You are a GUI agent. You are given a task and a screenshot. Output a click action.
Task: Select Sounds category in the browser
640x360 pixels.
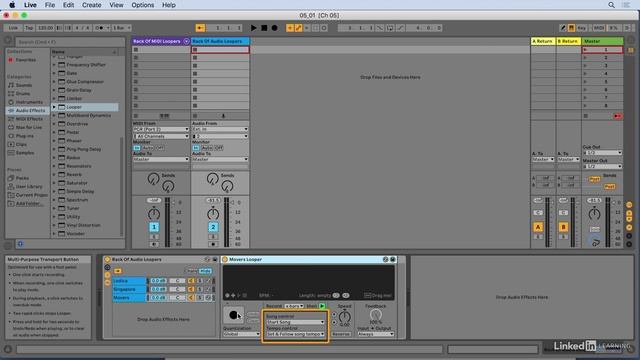point(24,85)
